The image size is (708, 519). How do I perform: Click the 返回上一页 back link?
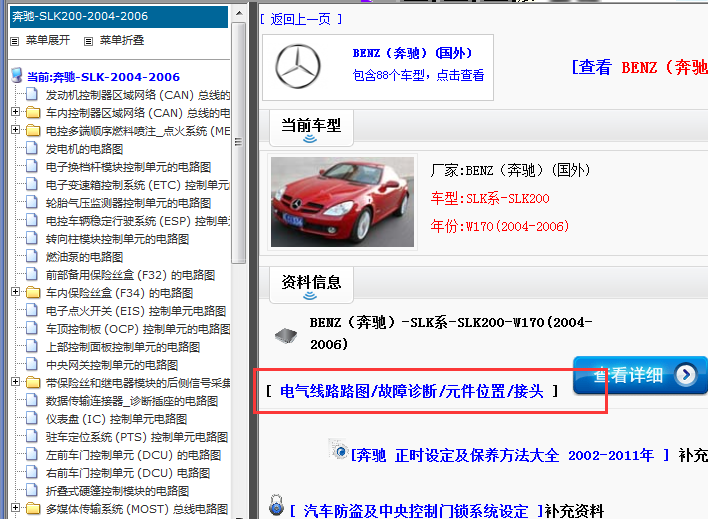click(x=301, y=19)
